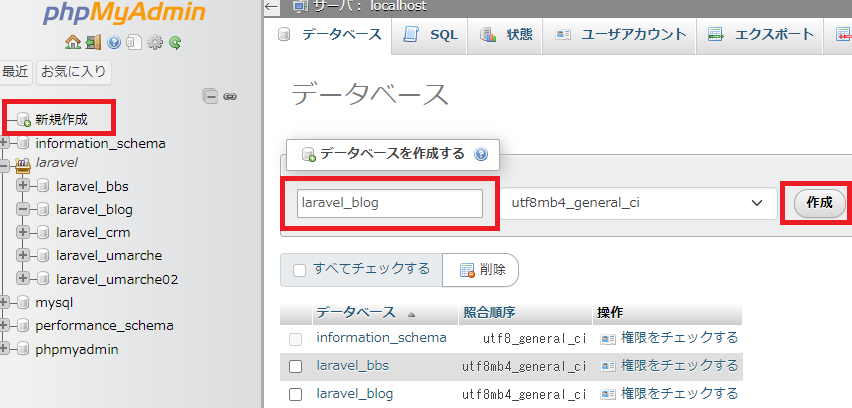
Task: Collapse laravel_blog in the navigation tree
Action: point(23,210)
